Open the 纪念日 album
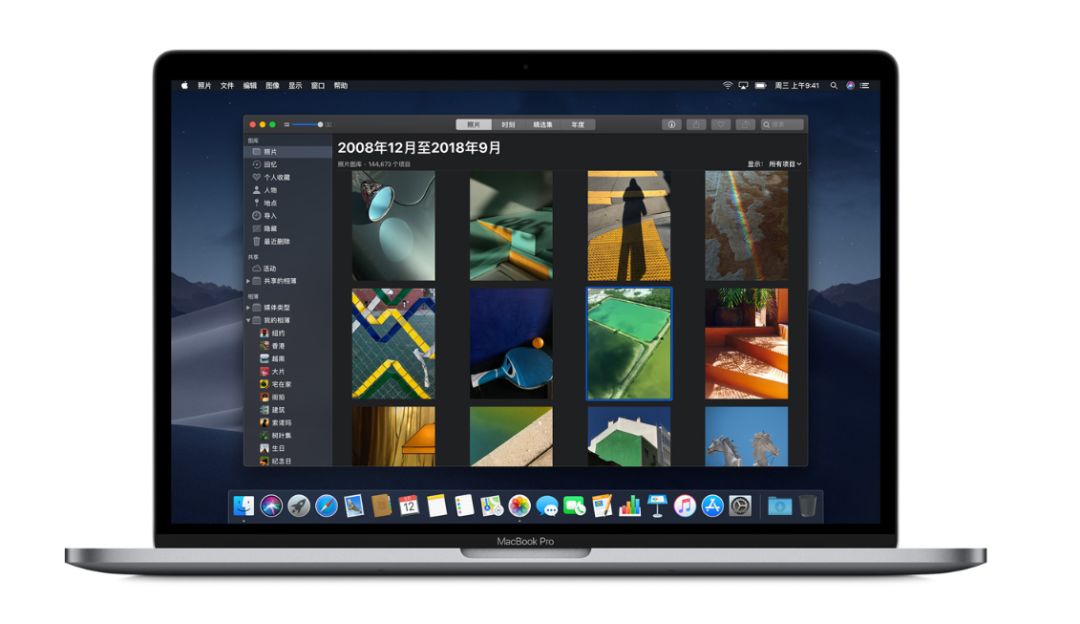 coord(276,461)
